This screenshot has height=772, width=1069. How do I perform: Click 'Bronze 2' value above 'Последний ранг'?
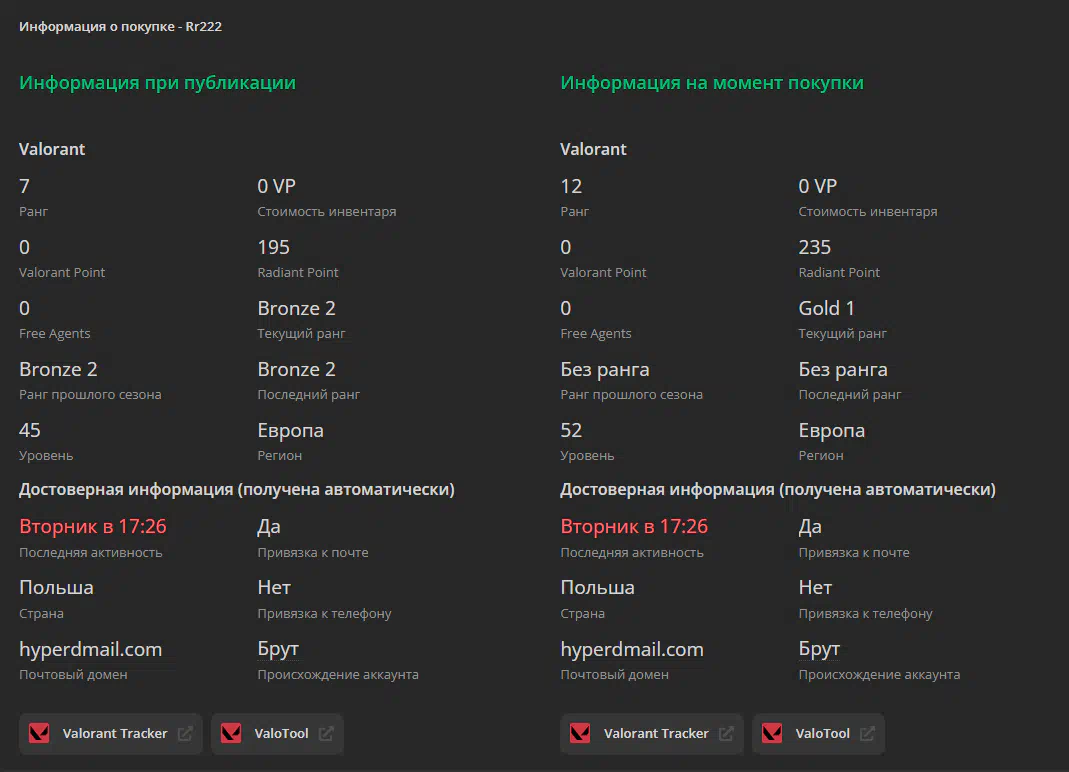tap(297, 369)
